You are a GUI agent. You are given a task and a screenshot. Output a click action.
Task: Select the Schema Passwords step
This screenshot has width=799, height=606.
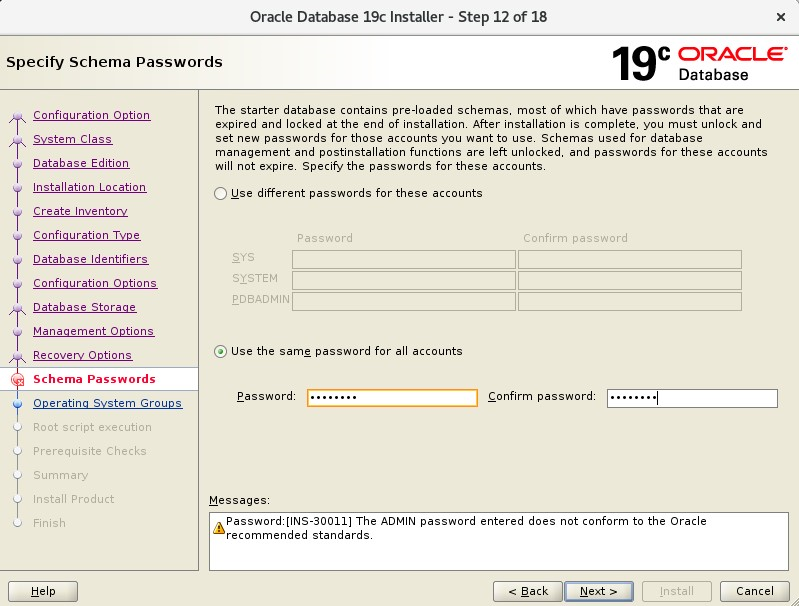(x=94, y=379)
